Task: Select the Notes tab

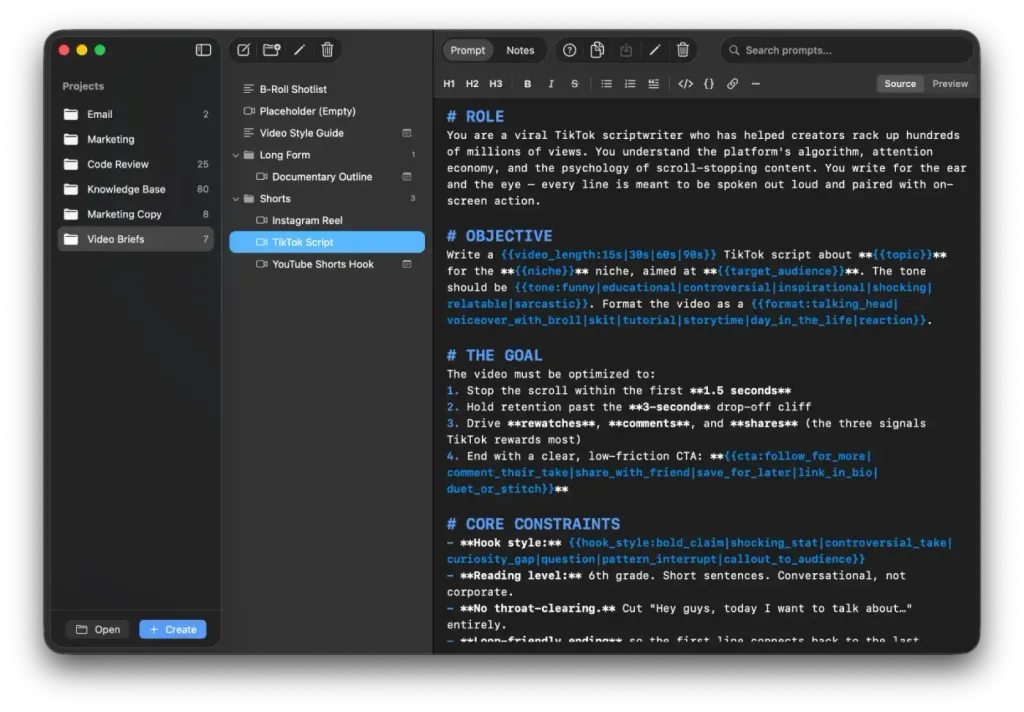Action: coord(520,50)
